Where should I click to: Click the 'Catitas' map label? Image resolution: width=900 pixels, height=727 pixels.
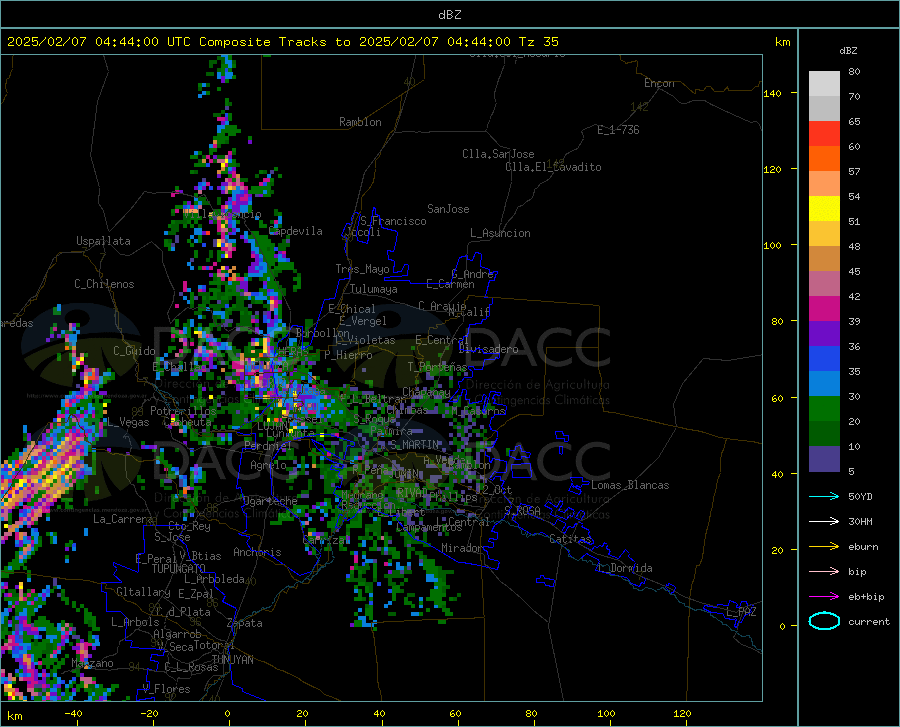point(571,539)
